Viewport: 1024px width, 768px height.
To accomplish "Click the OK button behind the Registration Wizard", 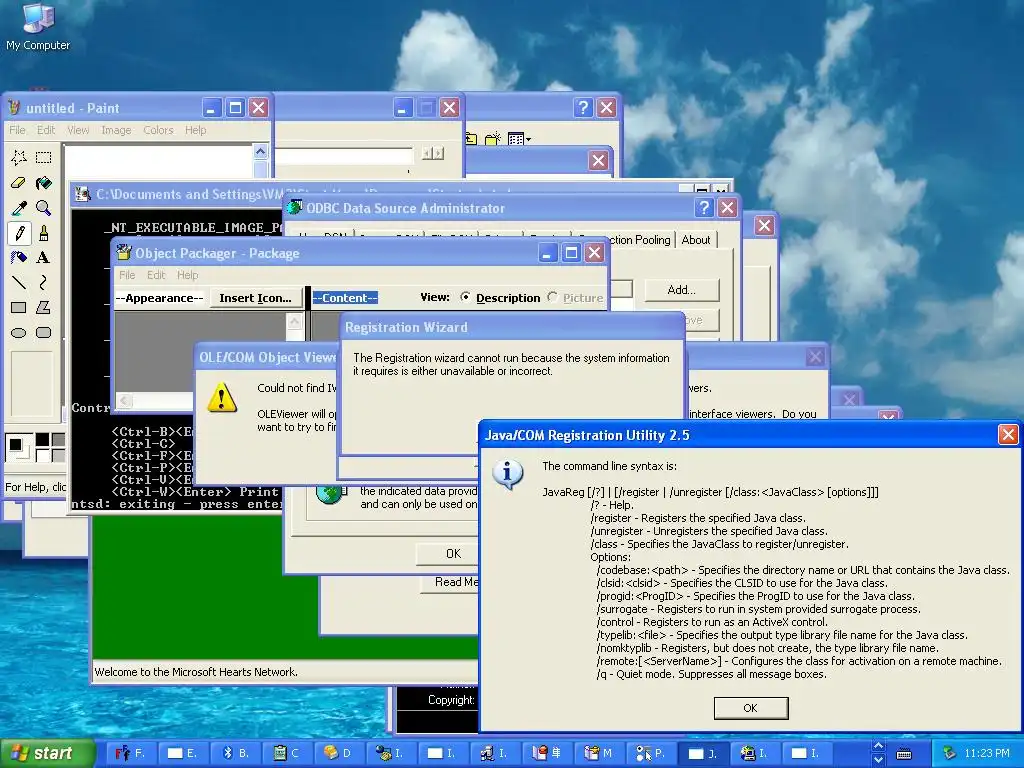I will click(448, 554).
